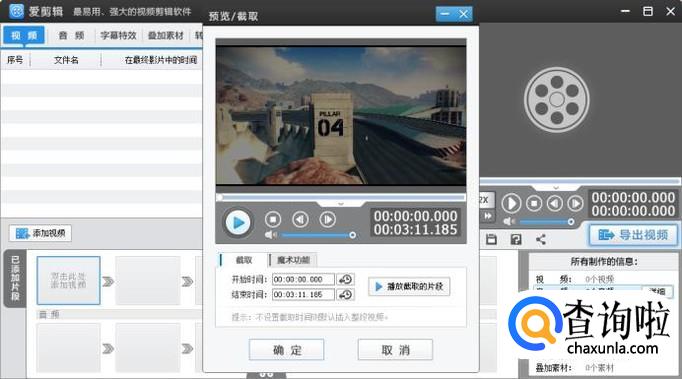This screenshot has height=379, width=682.
Task: Click the fast-forward icon below 2X
Action: click(488, 216)
